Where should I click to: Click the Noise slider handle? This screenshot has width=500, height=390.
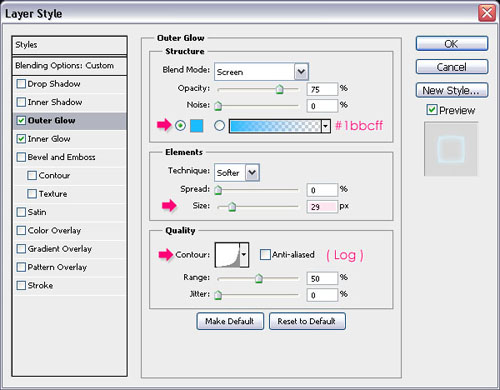click(x=218, y=106)
